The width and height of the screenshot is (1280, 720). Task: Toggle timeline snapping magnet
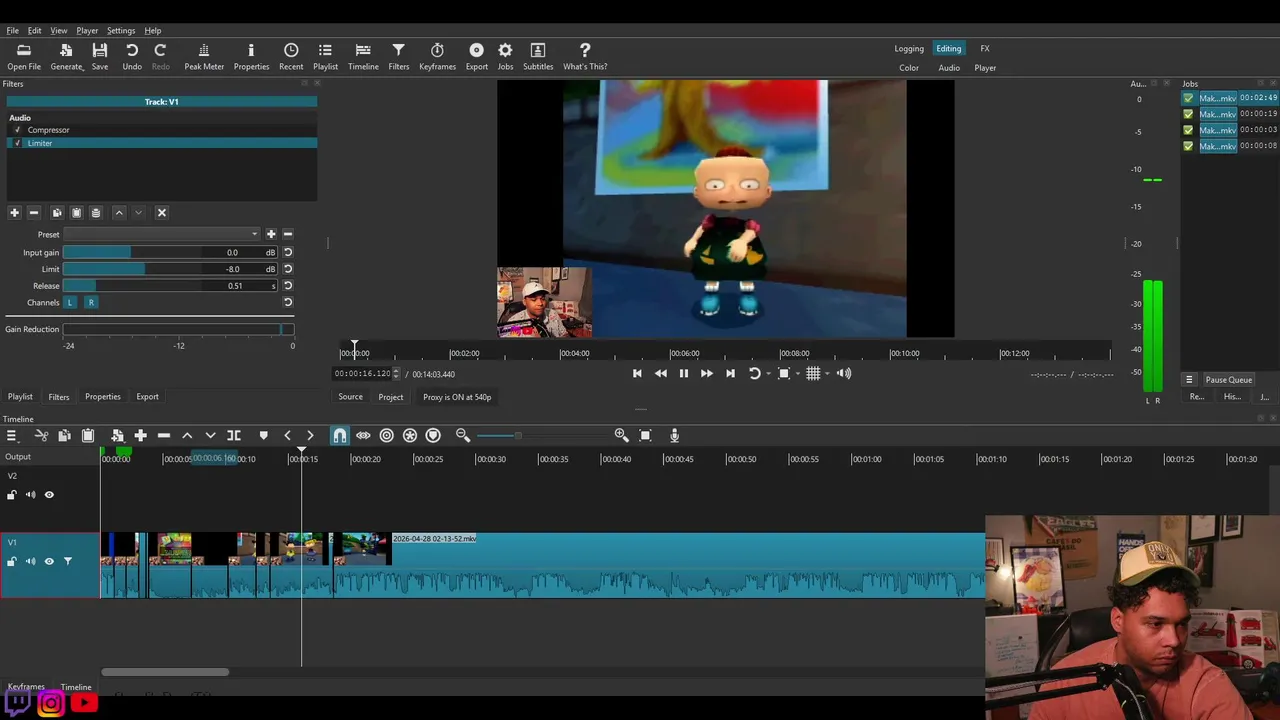(x=340, y=436)
